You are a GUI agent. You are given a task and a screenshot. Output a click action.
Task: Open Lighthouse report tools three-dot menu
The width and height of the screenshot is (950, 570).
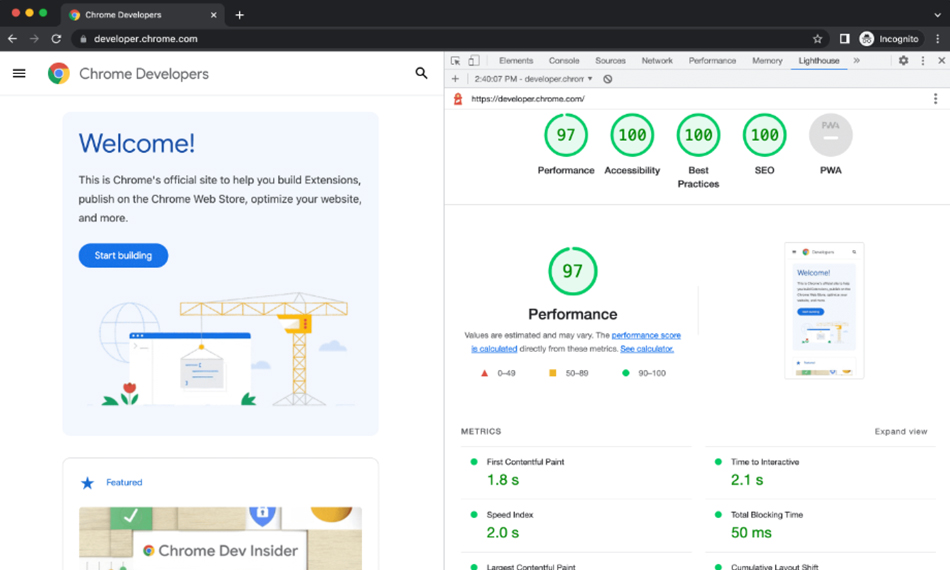pos(935,99)
